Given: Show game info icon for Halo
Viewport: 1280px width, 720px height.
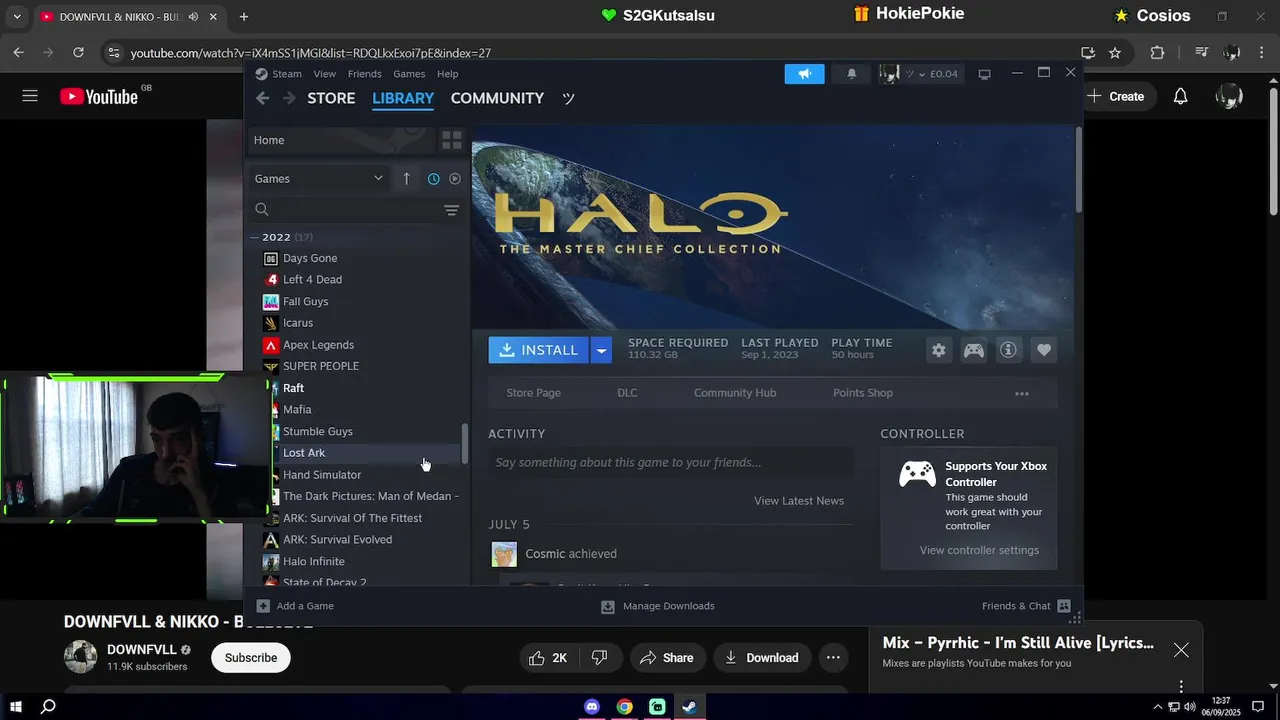Looking at the screenshot, I should pyautogui.click(x=1008, y=350).
